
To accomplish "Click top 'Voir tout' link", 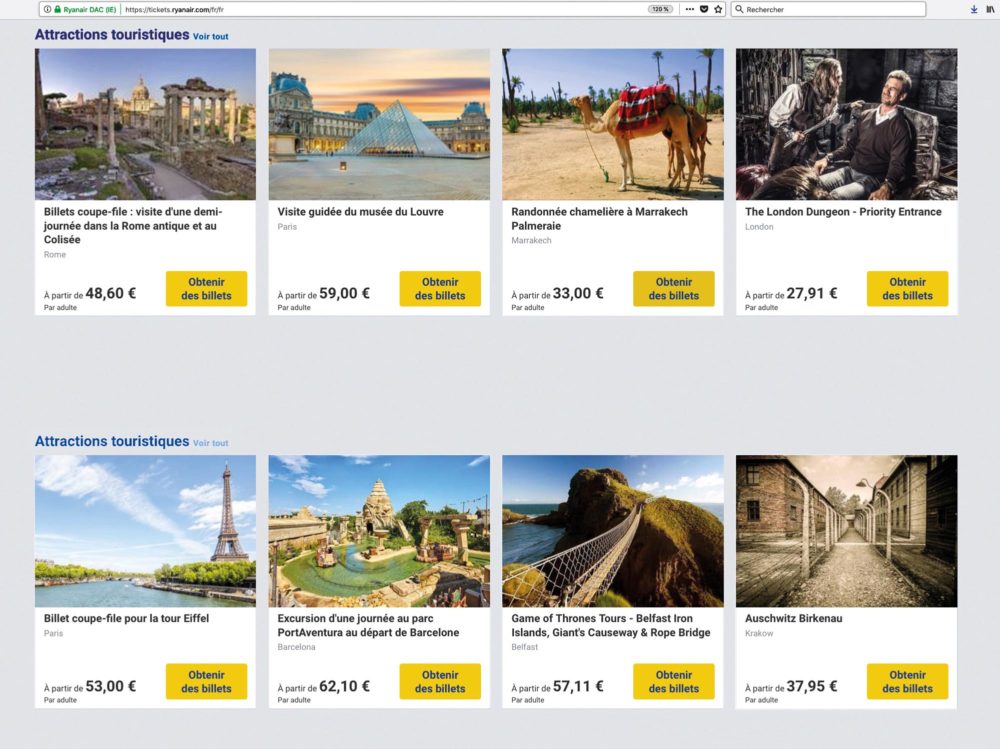I will click(210, 36).
